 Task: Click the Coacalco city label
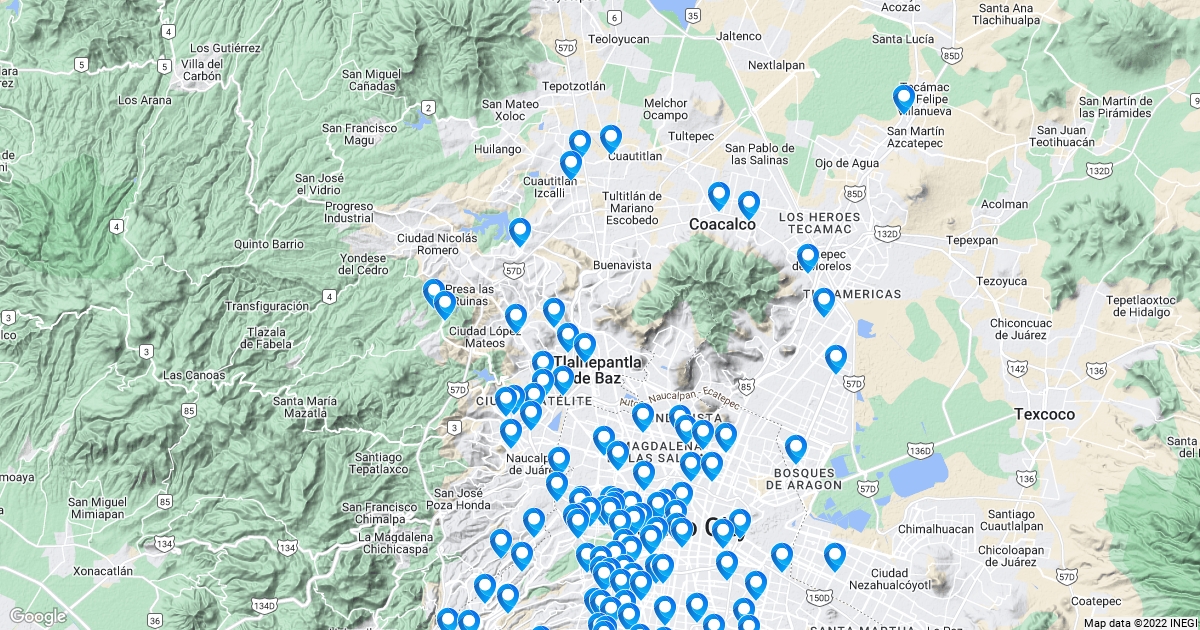[722, 225]
